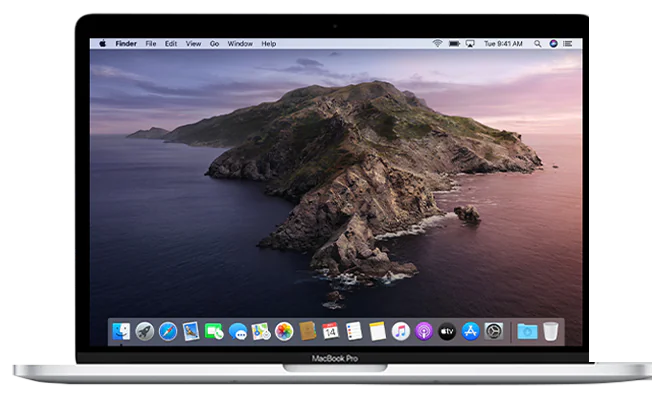Viewport: 664px width, 398px height.
Task: Open Contacts brown book icon
Action: [307, 332]
